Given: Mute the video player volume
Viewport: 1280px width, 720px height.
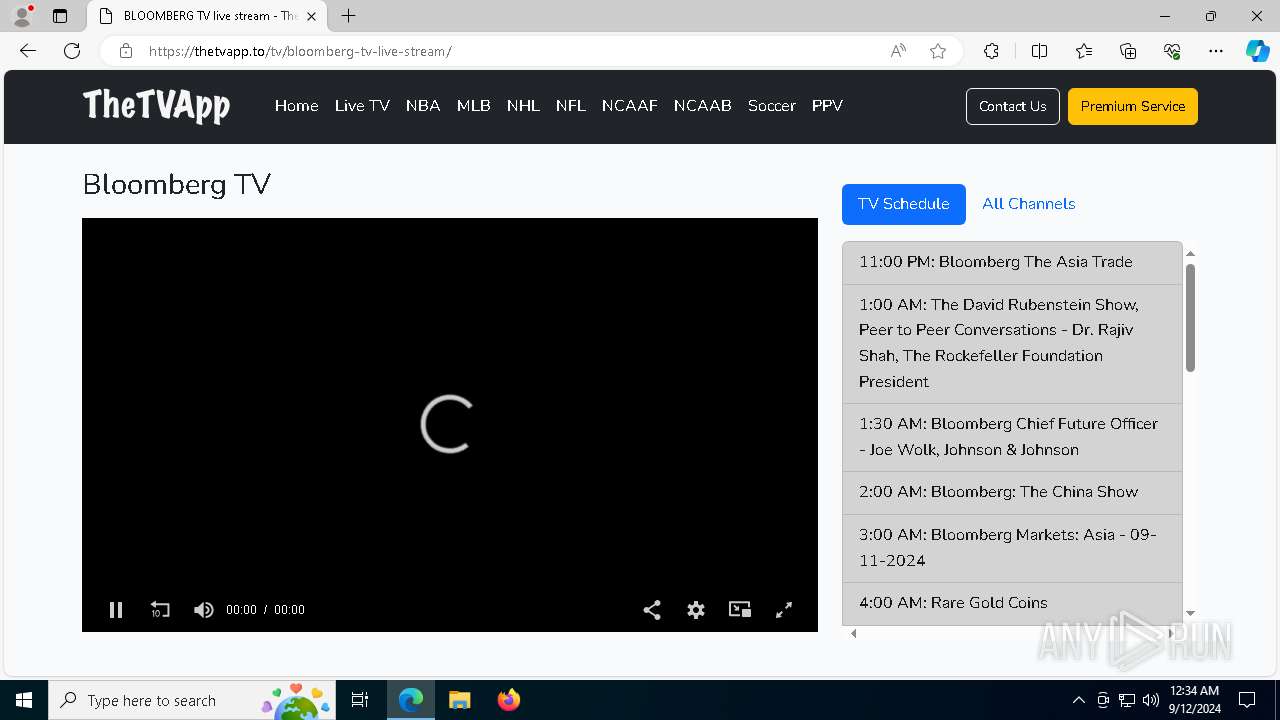Looking at the screenshot, I should (203, 609).
